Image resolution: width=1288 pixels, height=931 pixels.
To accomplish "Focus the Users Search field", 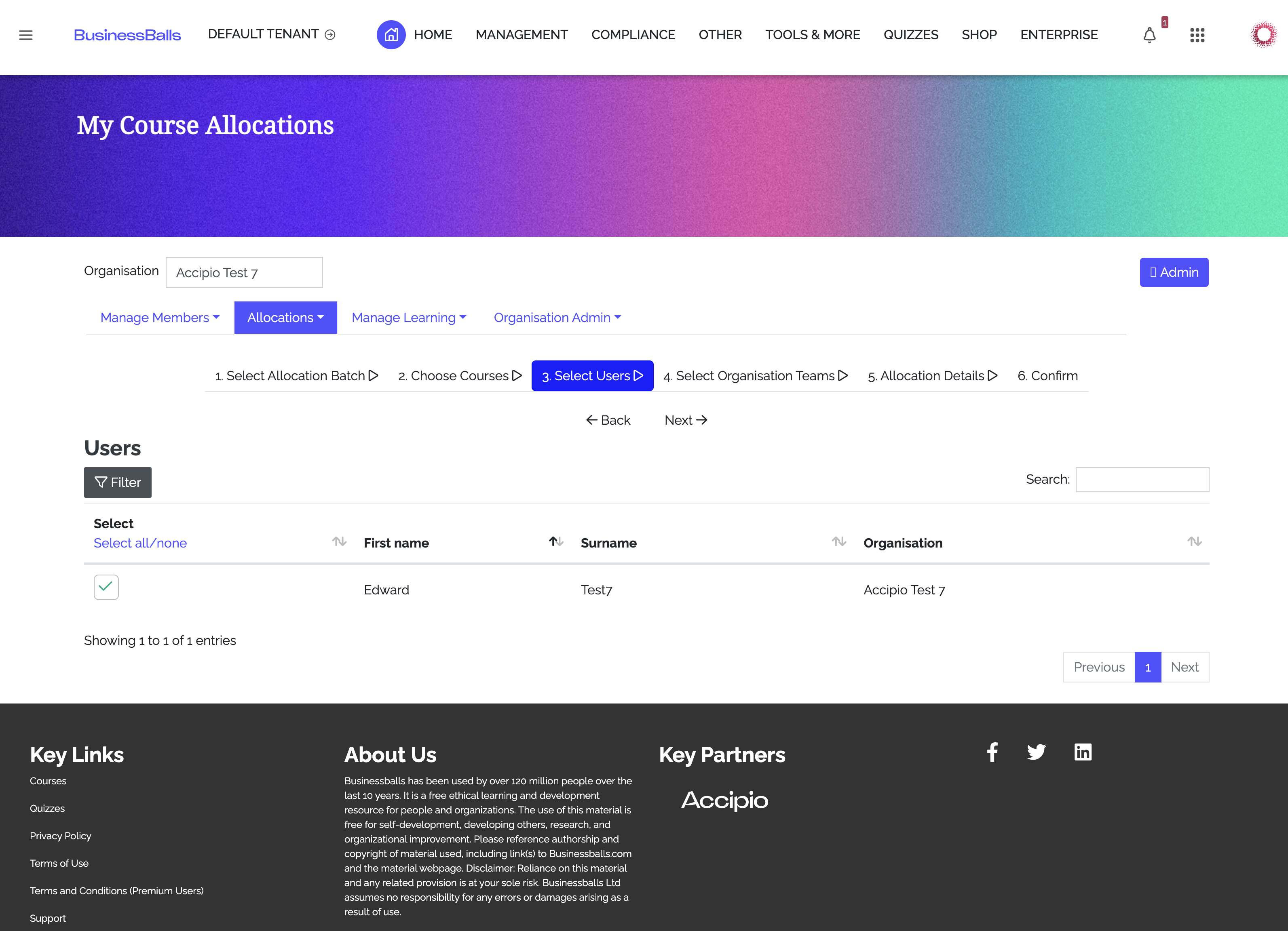I will (x=1142, y=480).
